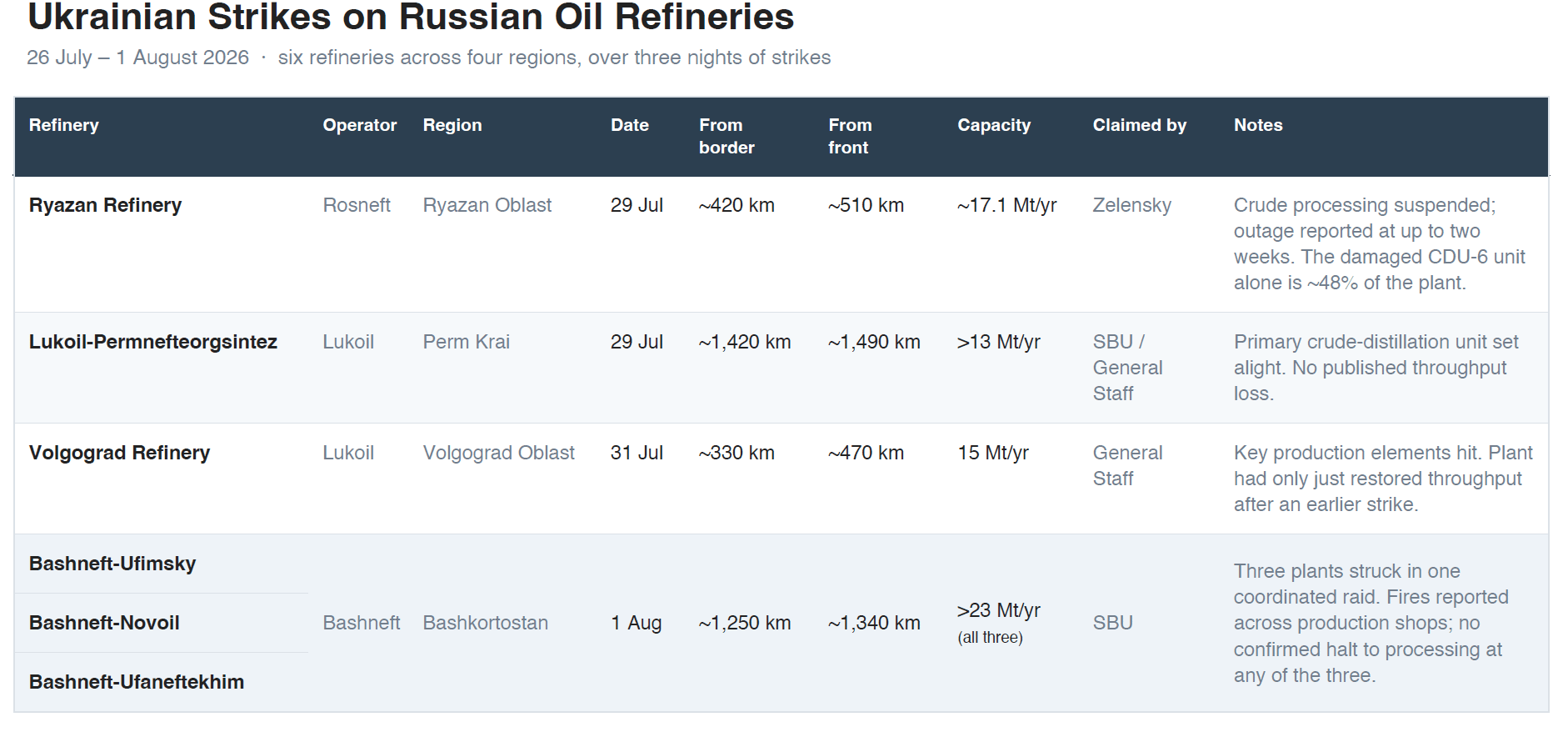Click the '~470 km' front distance cell
1568x737 pixels.
(866, 453)
